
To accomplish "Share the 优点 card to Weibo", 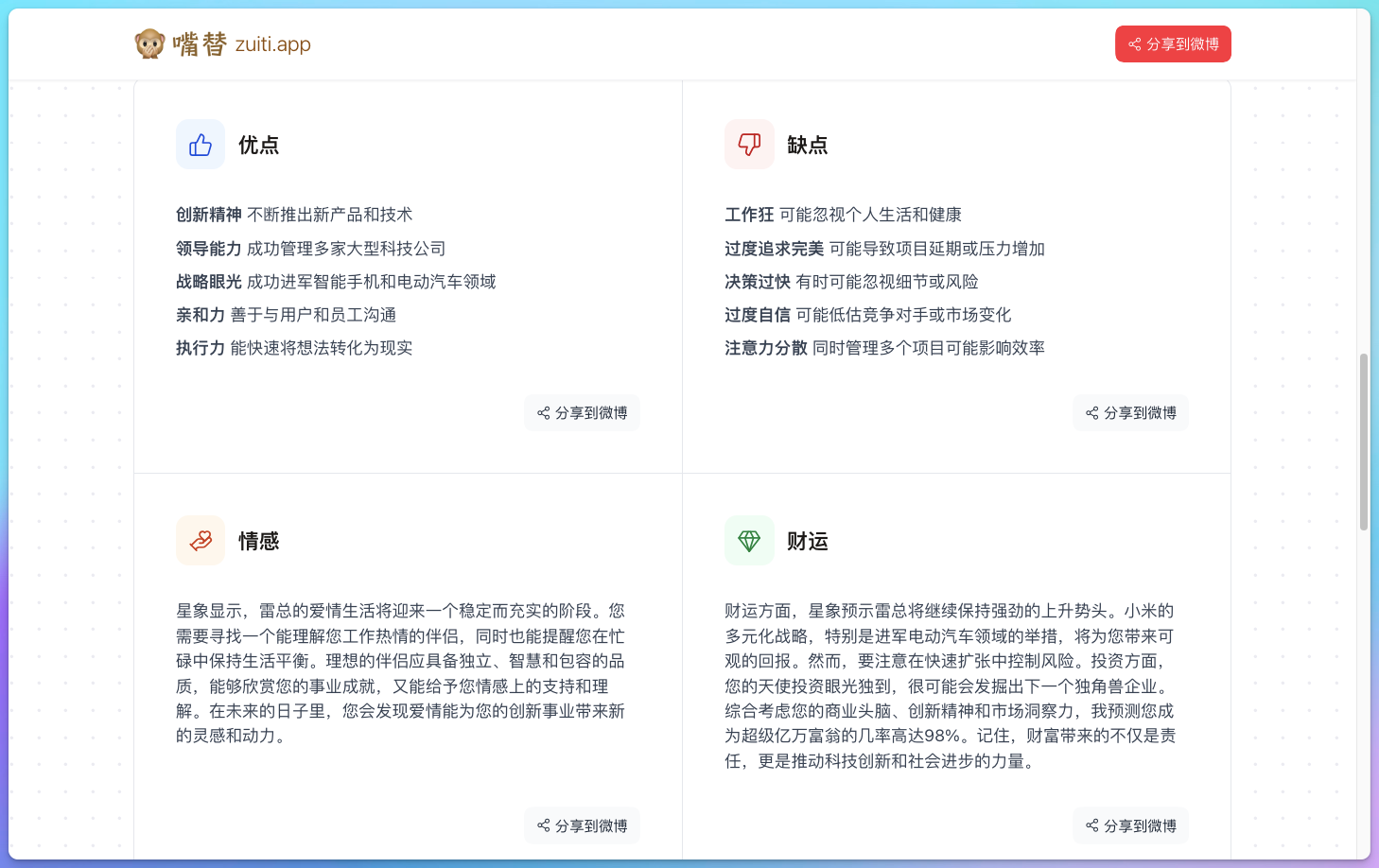I will 582,412.
